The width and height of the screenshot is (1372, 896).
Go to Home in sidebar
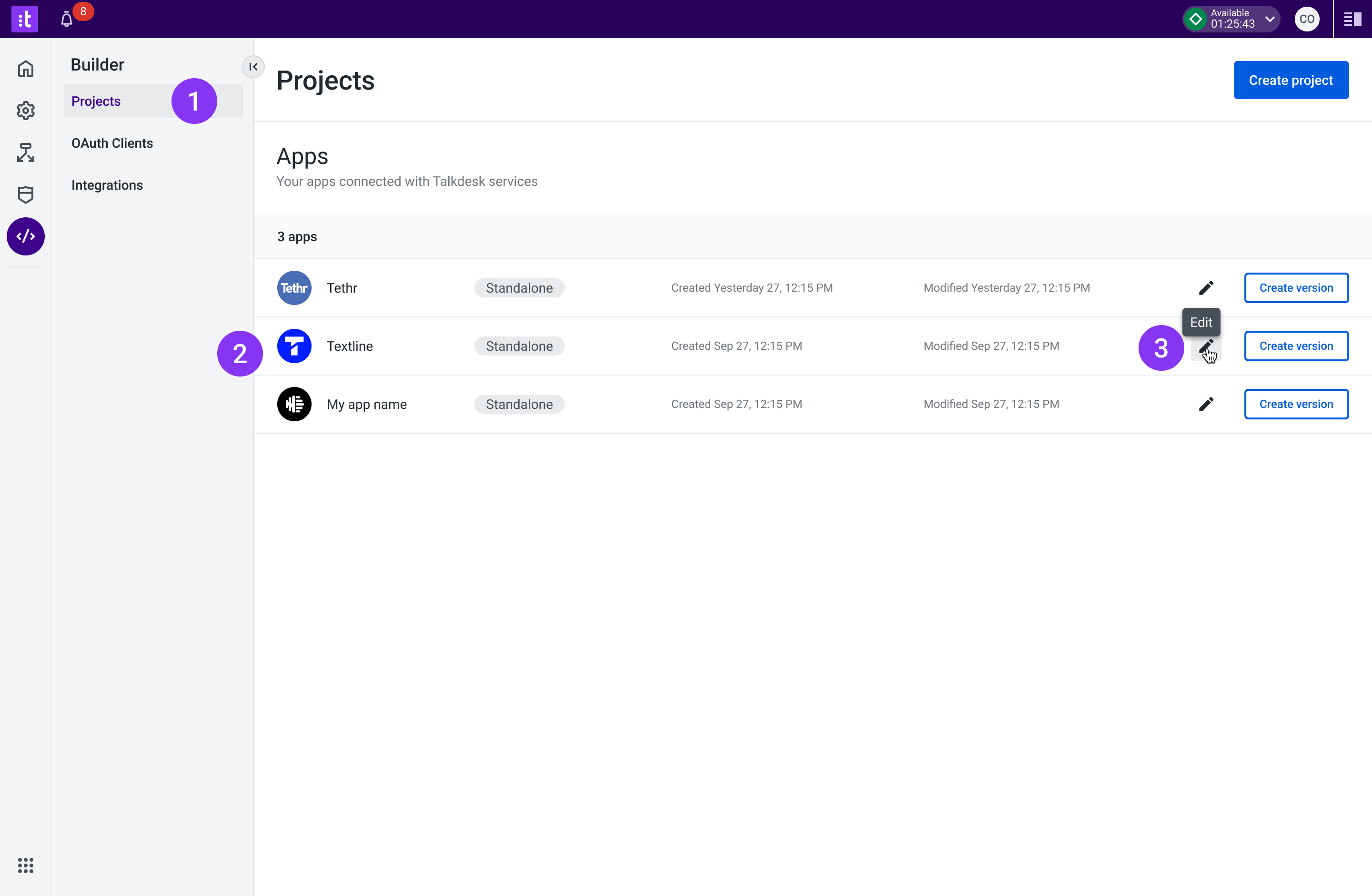[x=25, y=69]
